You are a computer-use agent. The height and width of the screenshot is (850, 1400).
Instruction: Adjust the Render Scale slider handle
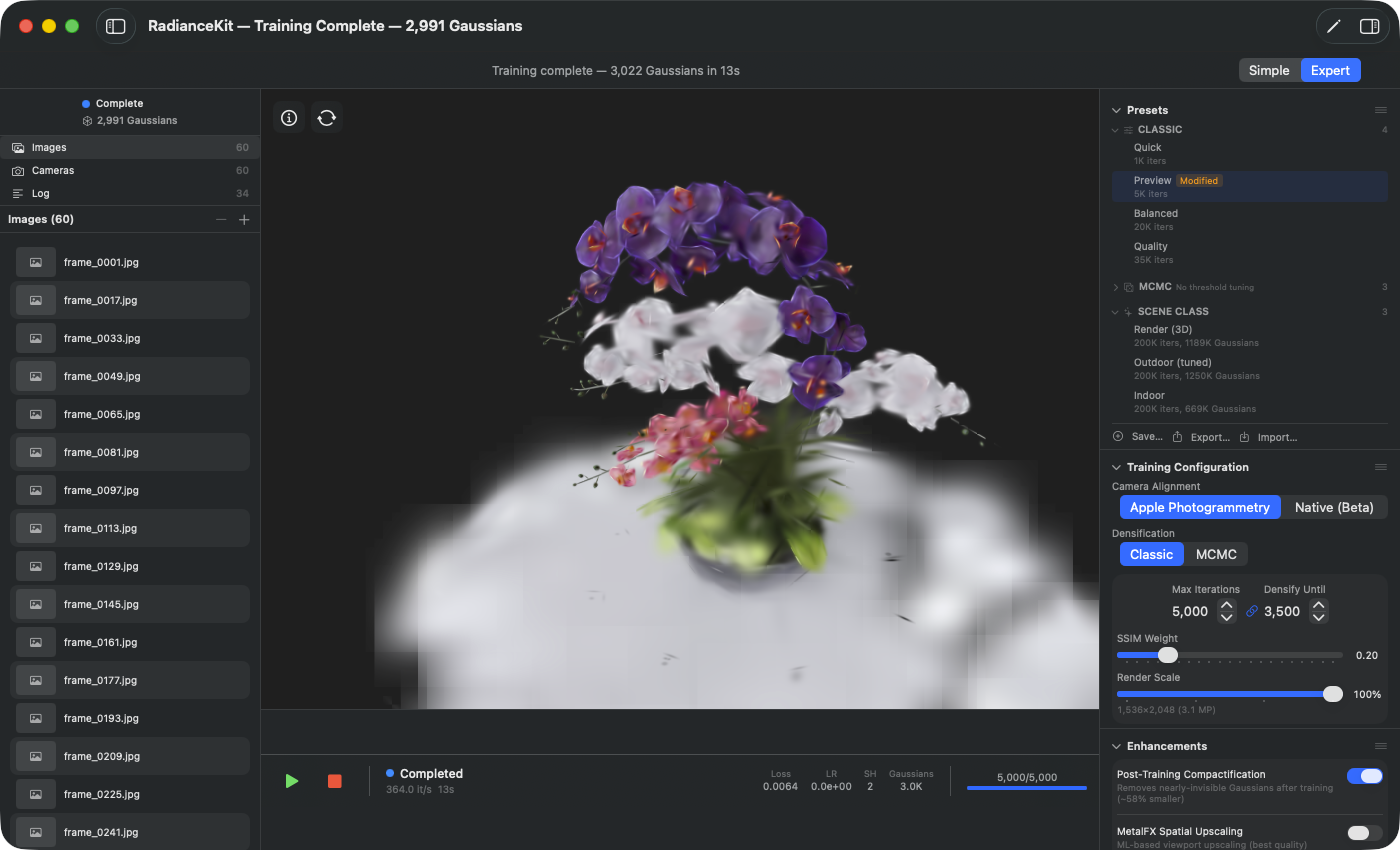pos(1333,694)
